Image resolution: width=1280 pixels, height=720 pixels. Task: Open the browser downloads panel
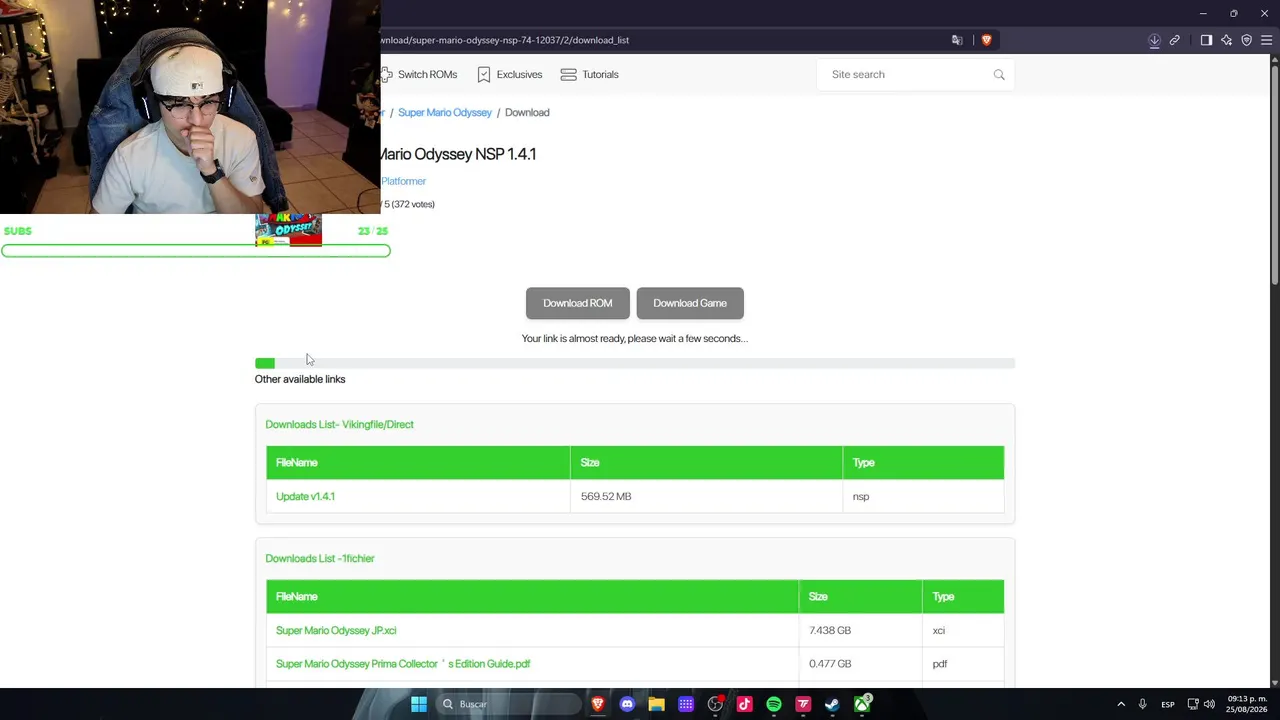tap(1154, 40)
